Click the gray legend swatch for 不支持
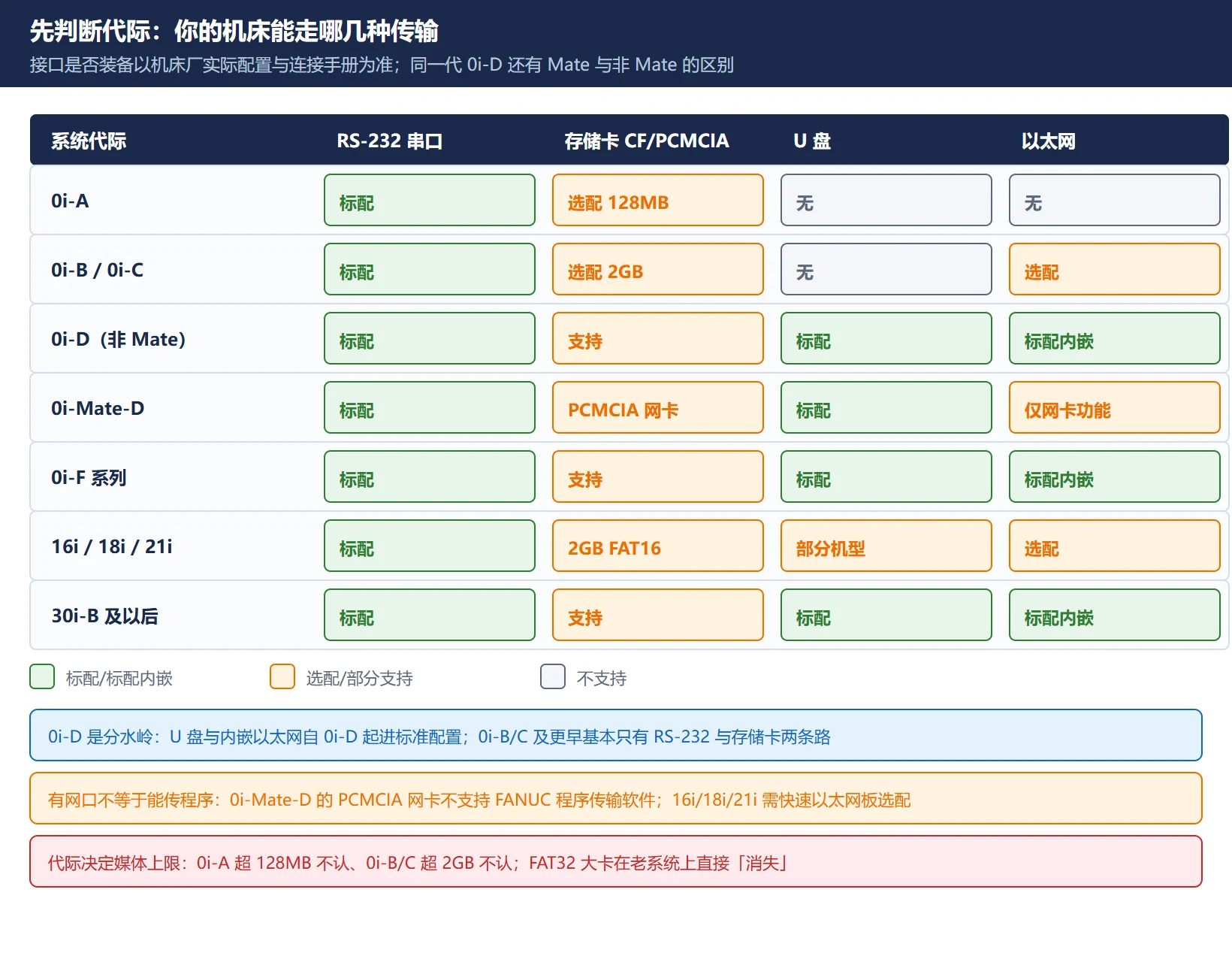Viewport: 1232px width, 962px height. pos(553,676)
